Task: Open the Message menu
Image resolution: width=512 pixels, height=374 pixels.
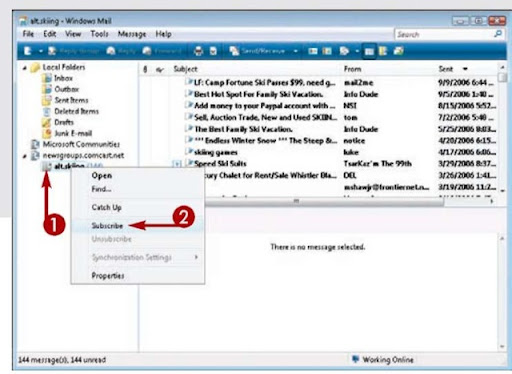Action: 132,34
